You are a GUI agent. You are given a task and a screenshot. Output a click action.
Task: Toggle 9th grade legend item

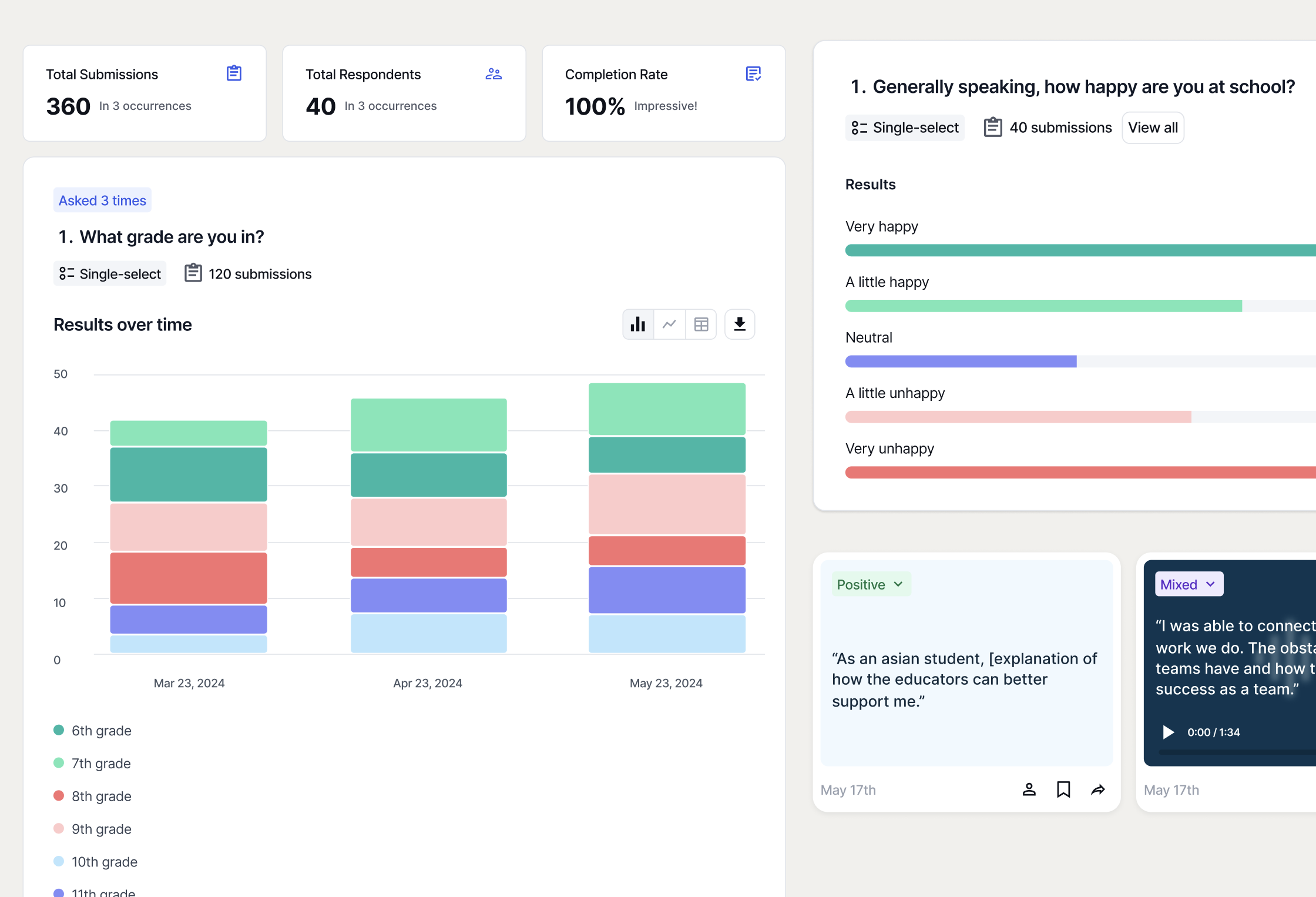click(x=92, y=829)
